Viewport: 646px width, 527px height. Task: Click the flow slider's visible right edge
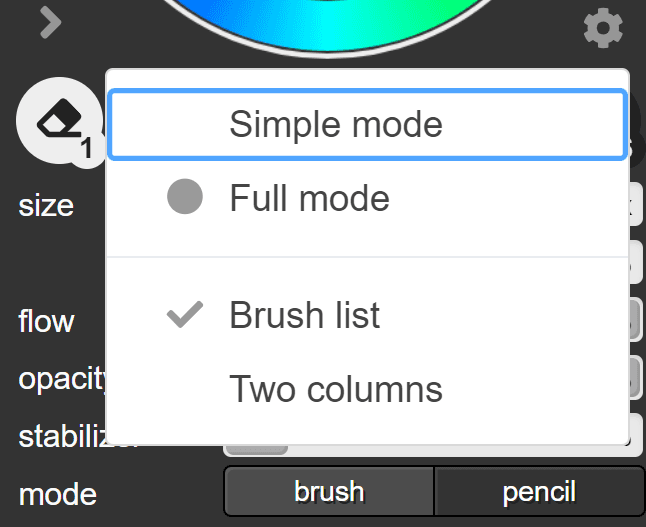pos(634,321)
